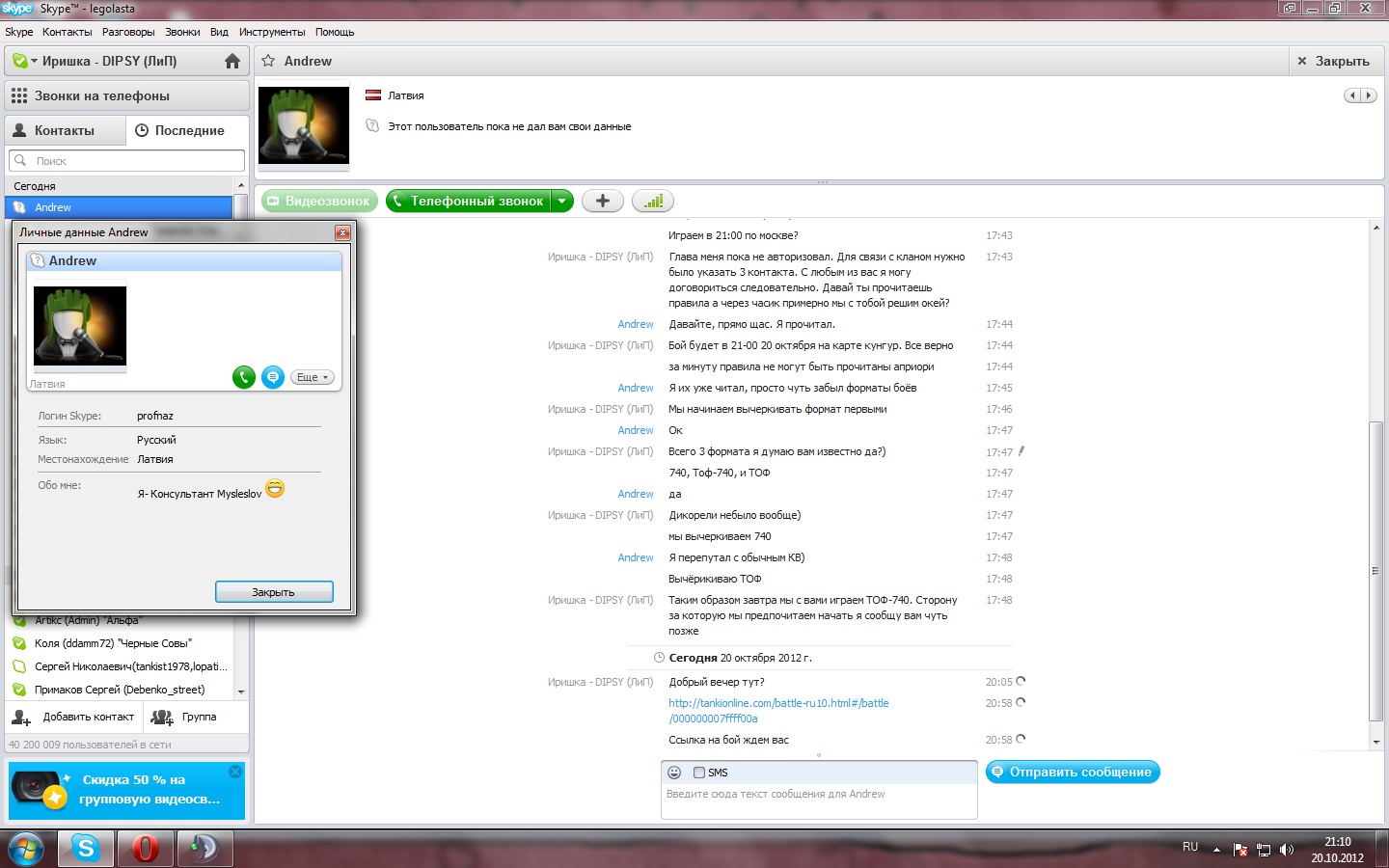The width and height of the screenshot is (1389, 868).
Task: Open the home icon in the profile bar
Action: (x=231, y=61)
